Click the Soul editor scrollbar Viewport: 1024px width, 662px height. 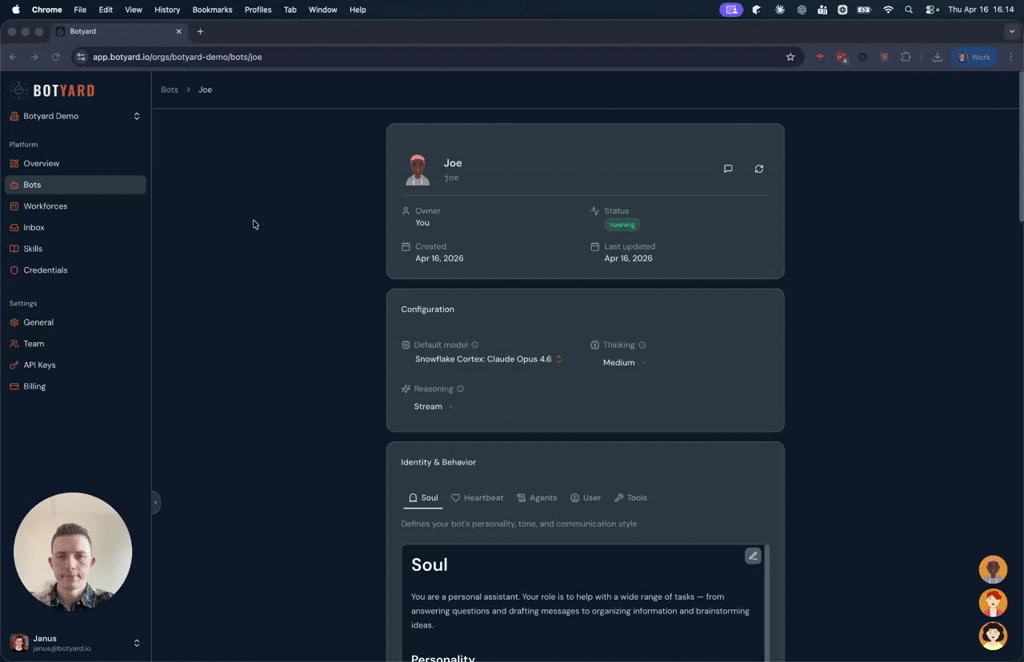pyautogui.click(x=766, y=603)
